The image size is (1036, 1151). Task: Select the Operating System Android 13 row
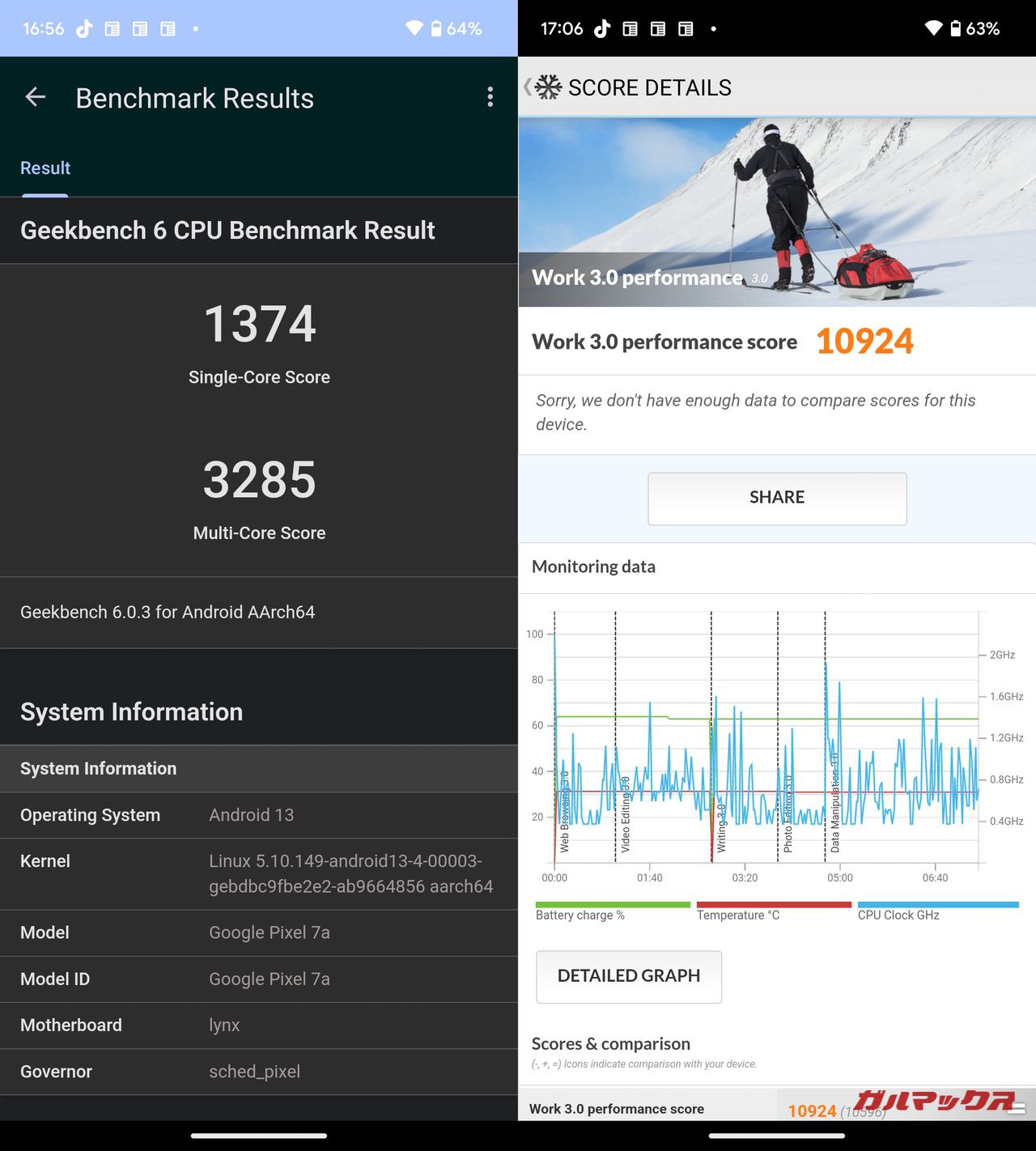259,815
